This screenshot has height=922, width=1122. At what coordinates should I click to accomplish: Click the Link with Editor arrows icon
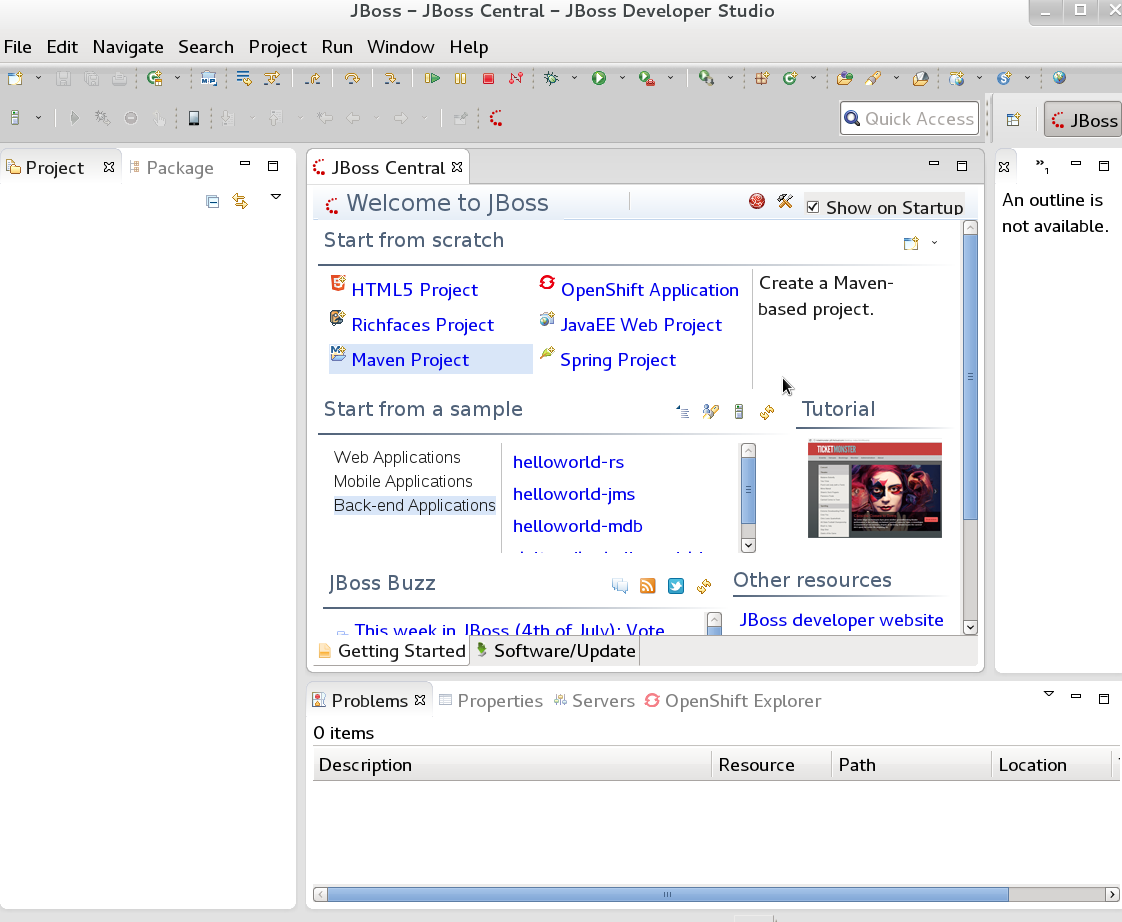pos(240,202)
